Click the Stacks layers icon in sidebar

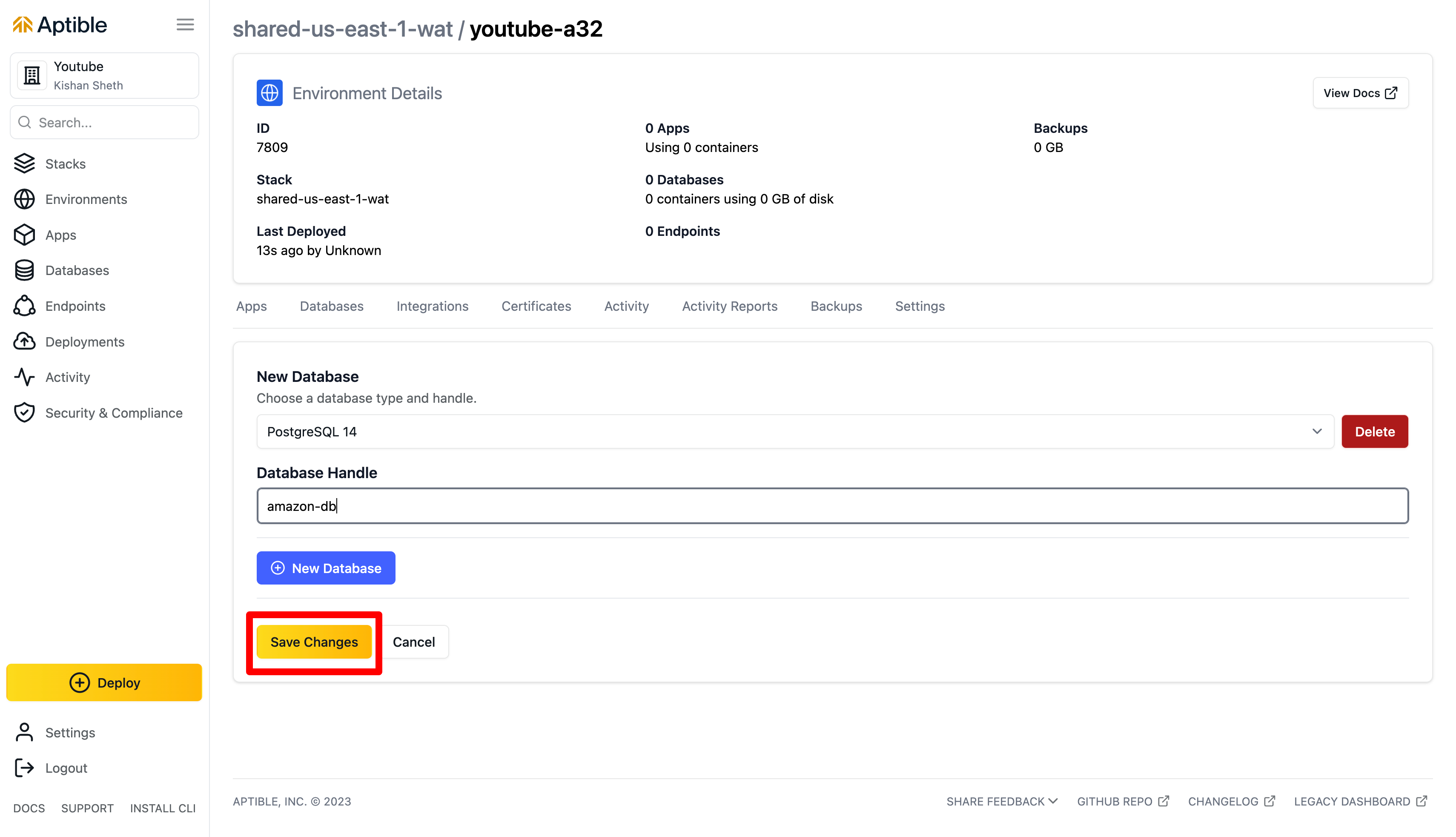coord(24,164)
